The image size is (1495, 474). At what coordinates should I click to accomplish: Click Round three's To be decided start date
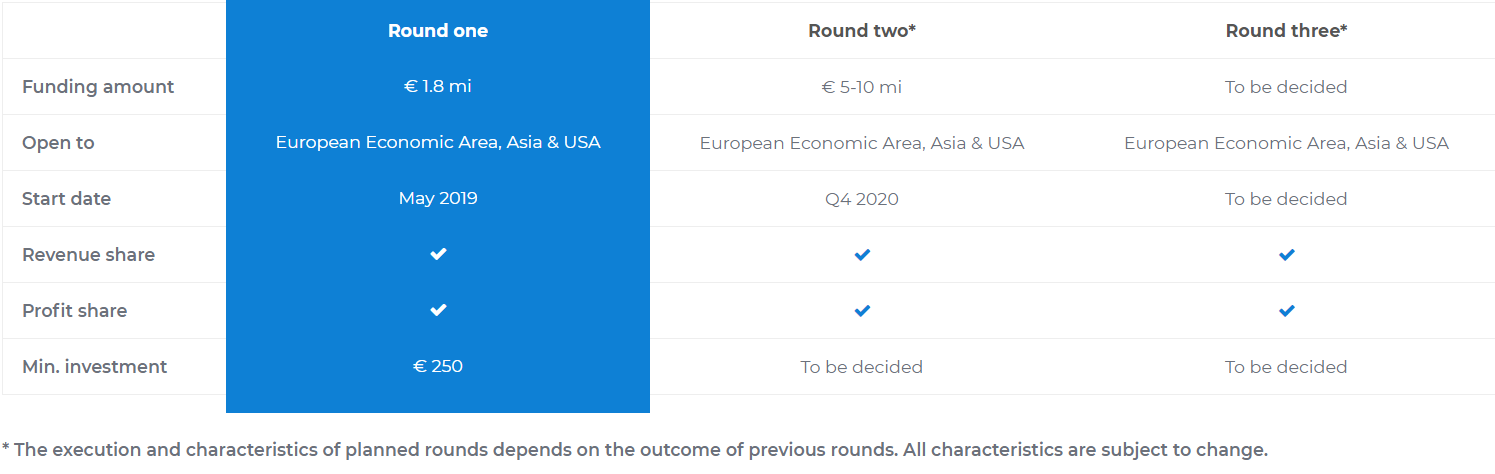coord(1286,199)
